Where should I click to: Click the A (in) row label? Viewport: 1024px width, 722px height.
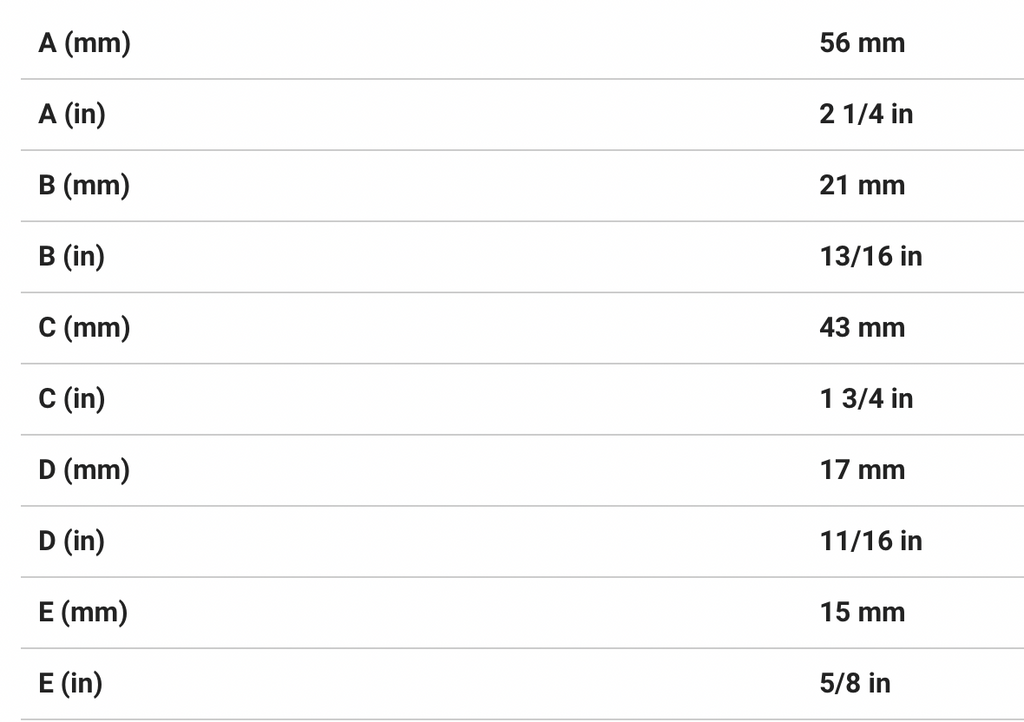(x=72, y=114)
